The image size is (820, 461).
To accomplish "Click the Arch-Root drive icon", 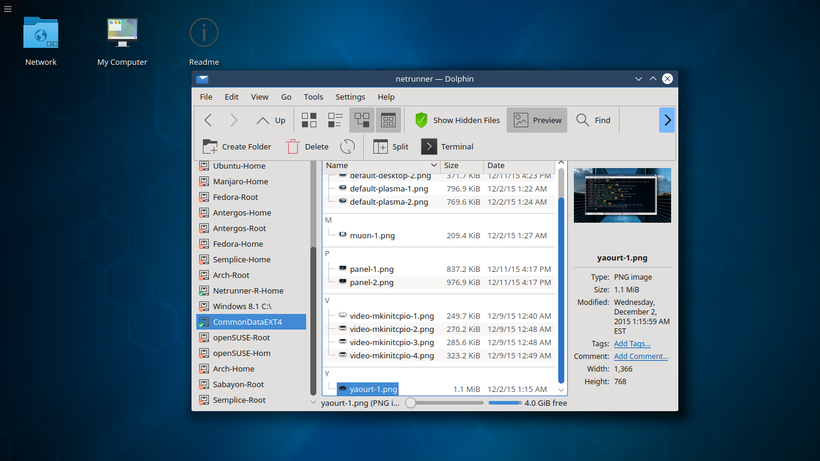I will (204, 275).
